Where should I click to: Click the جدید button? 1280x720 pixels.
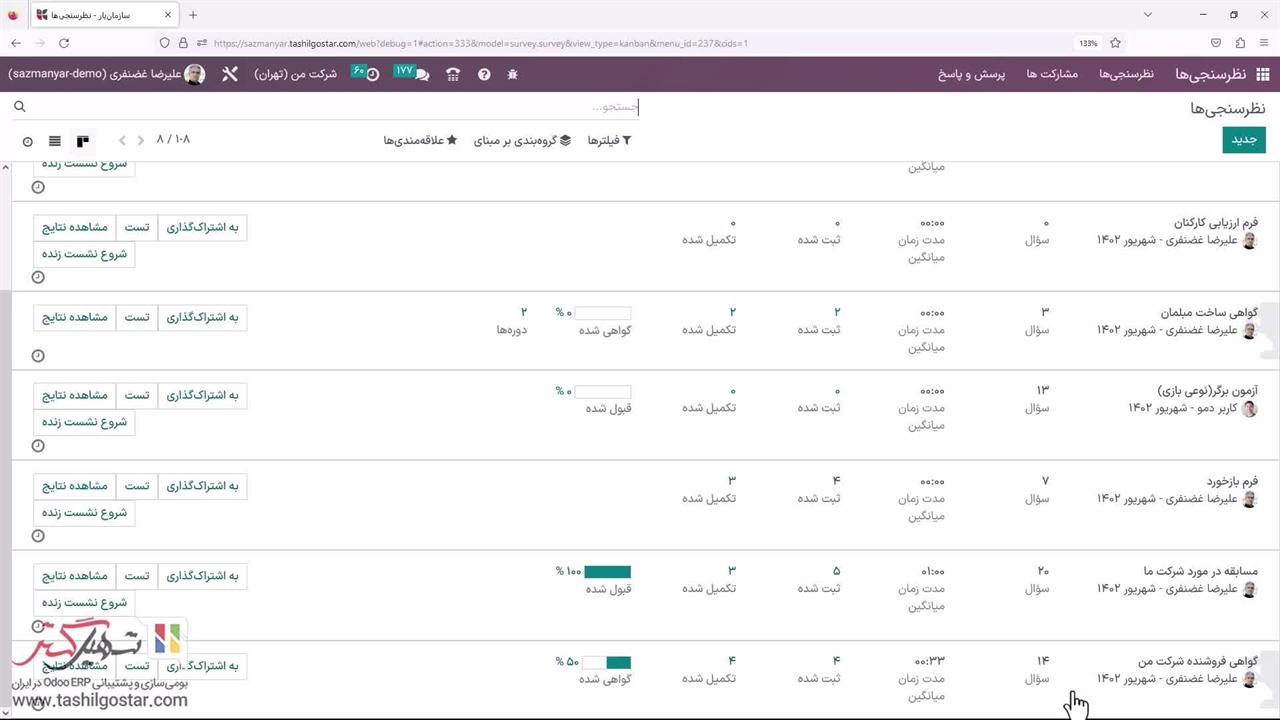pyautogui.click(x=1243, y=140)
